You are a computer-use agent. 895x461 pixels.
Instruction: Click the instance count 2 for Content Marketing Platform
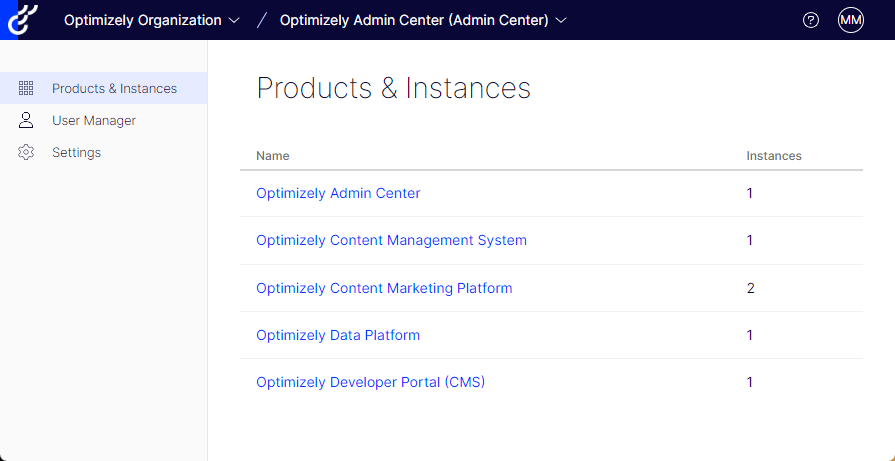pos(750,288)
